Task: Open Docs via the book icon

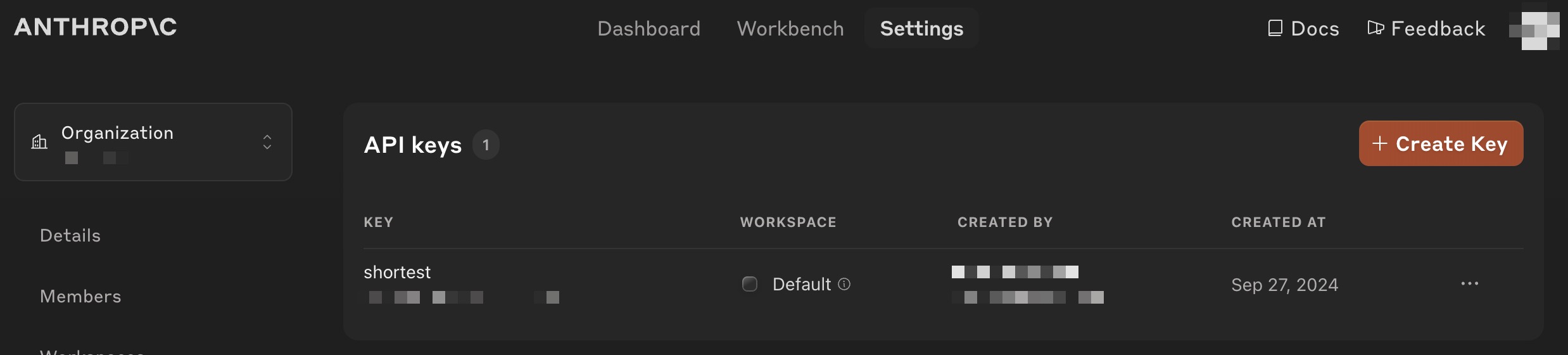Action: click(x=1275, y=28)
